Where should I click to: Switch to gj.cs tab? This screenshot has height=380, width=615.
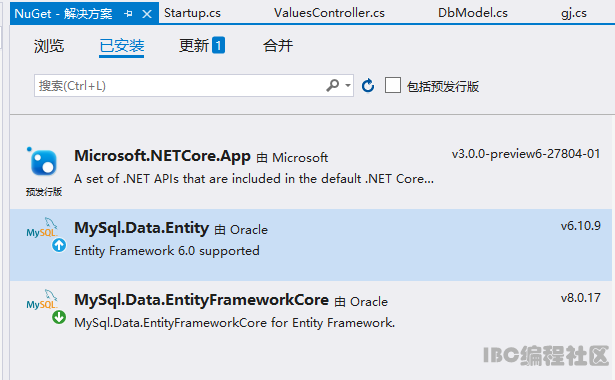[573, 13]
